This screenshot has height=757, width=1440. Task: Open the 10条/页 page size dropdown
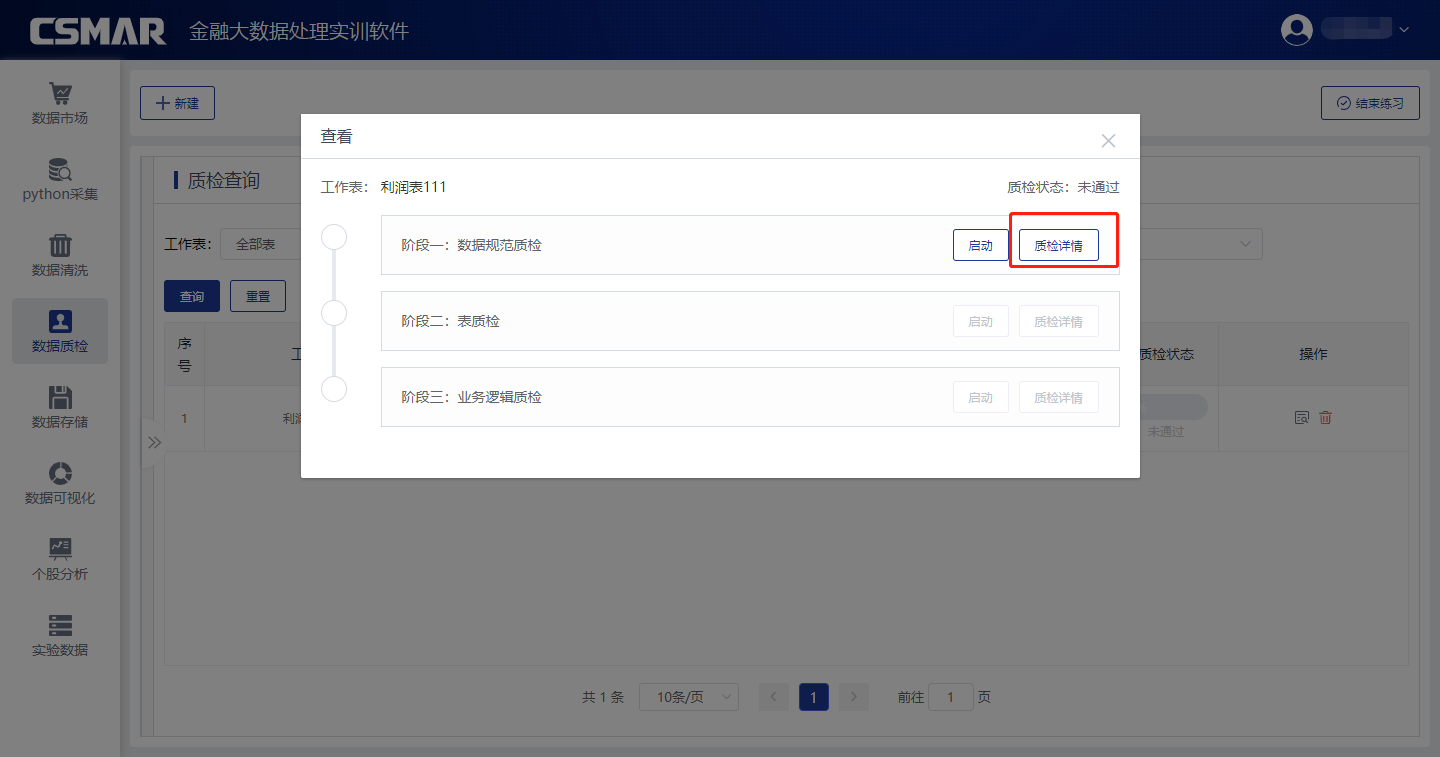point(688,697)
